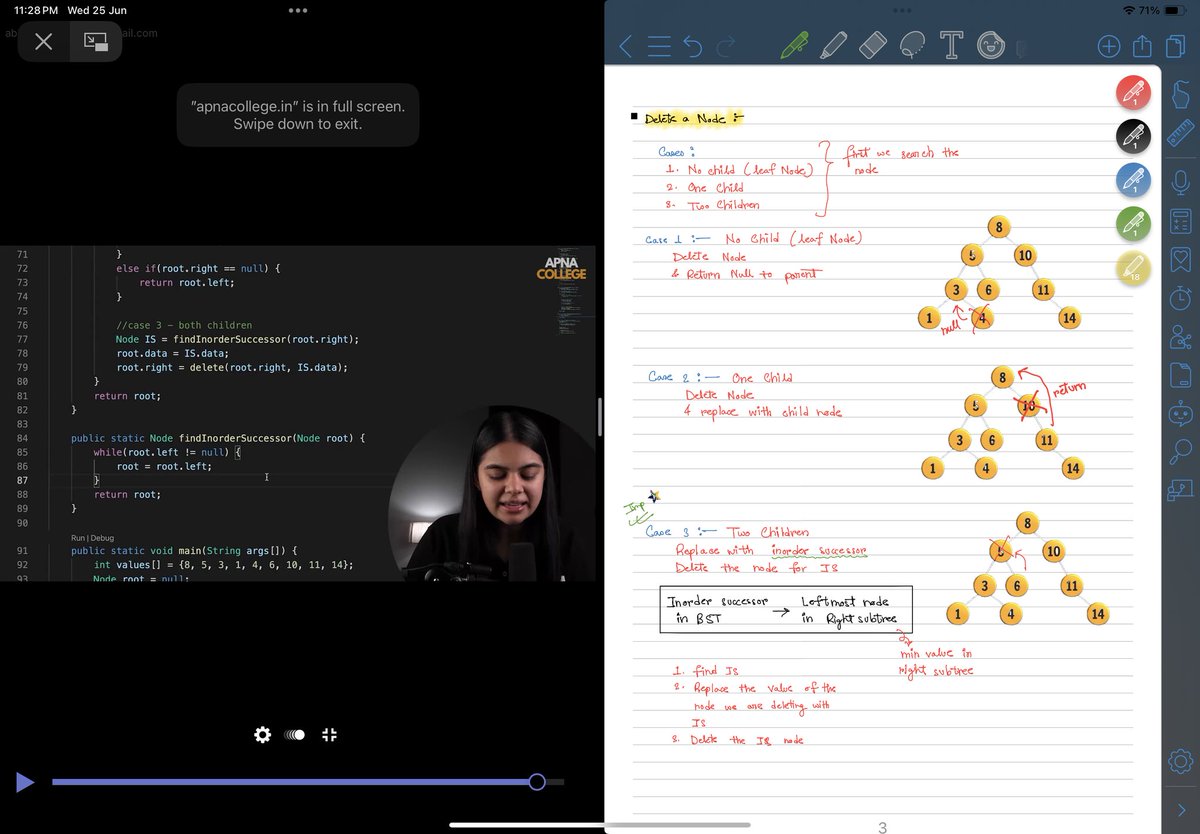Tap the Wi-Fi status icon
This screenshot has width=1200, height=834.
1130,10
